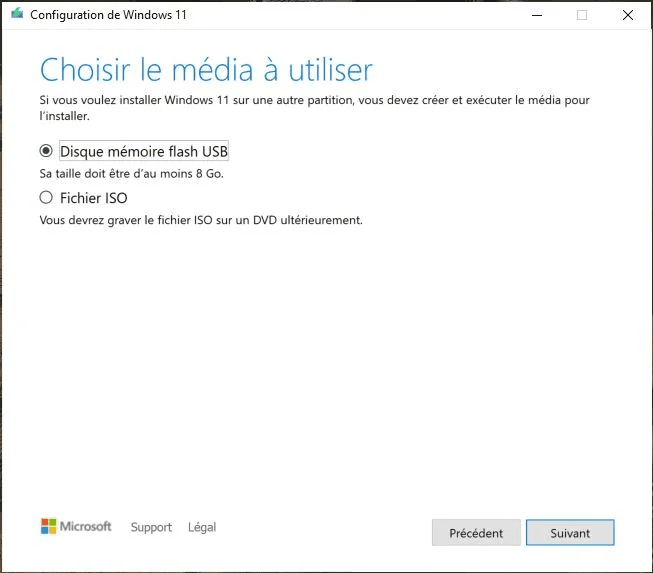
Task: Choose the Fichier ISO radio option
Action: tap(46, 197)
